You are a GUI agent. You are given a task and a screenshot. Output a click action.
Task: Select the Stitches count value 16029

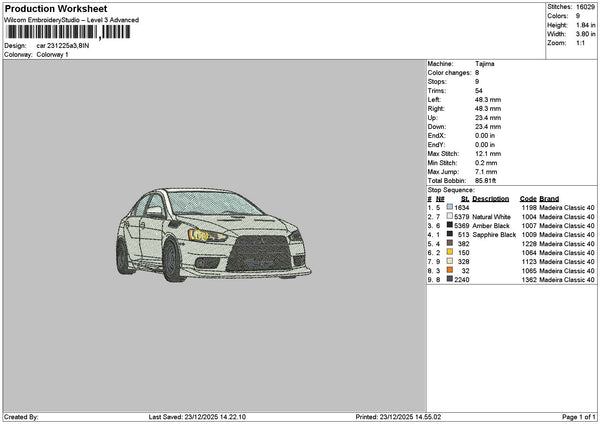(586, 7)
